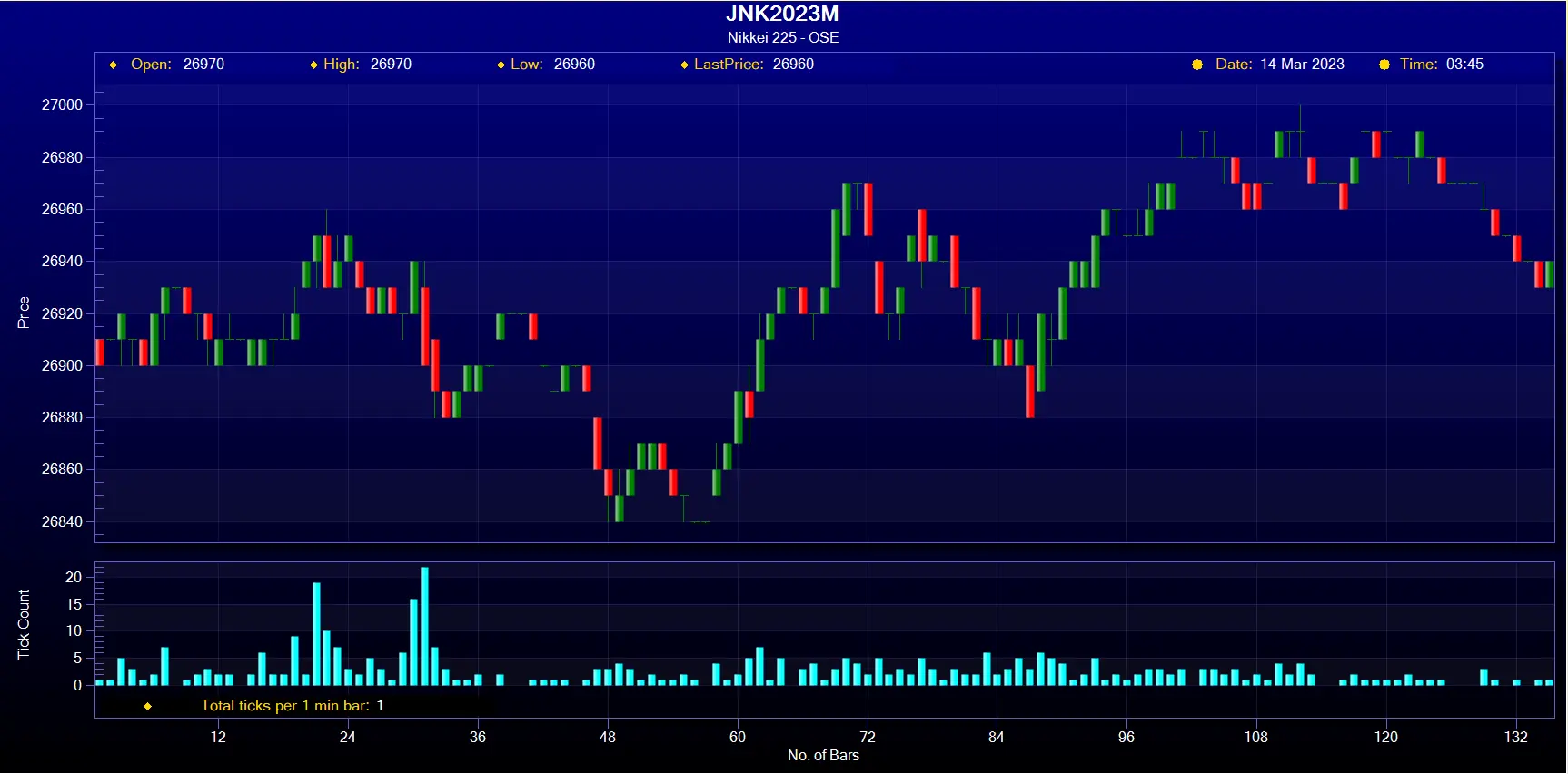Click the 26960 price axis label
Image resolution: width=1568 pixels, height=774 pixels.
point(62,209)
